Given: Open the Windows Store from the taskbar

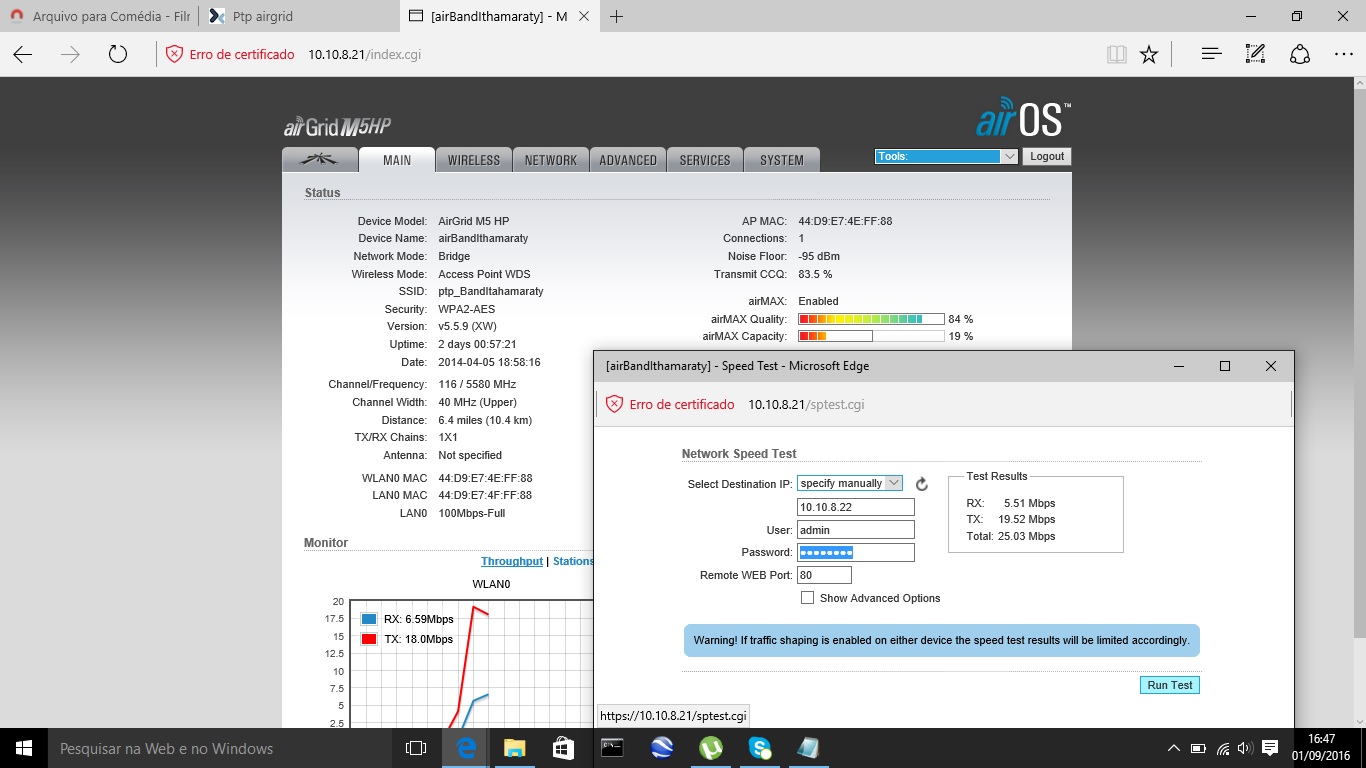Looking at the screenshot, I should point(563,748).
